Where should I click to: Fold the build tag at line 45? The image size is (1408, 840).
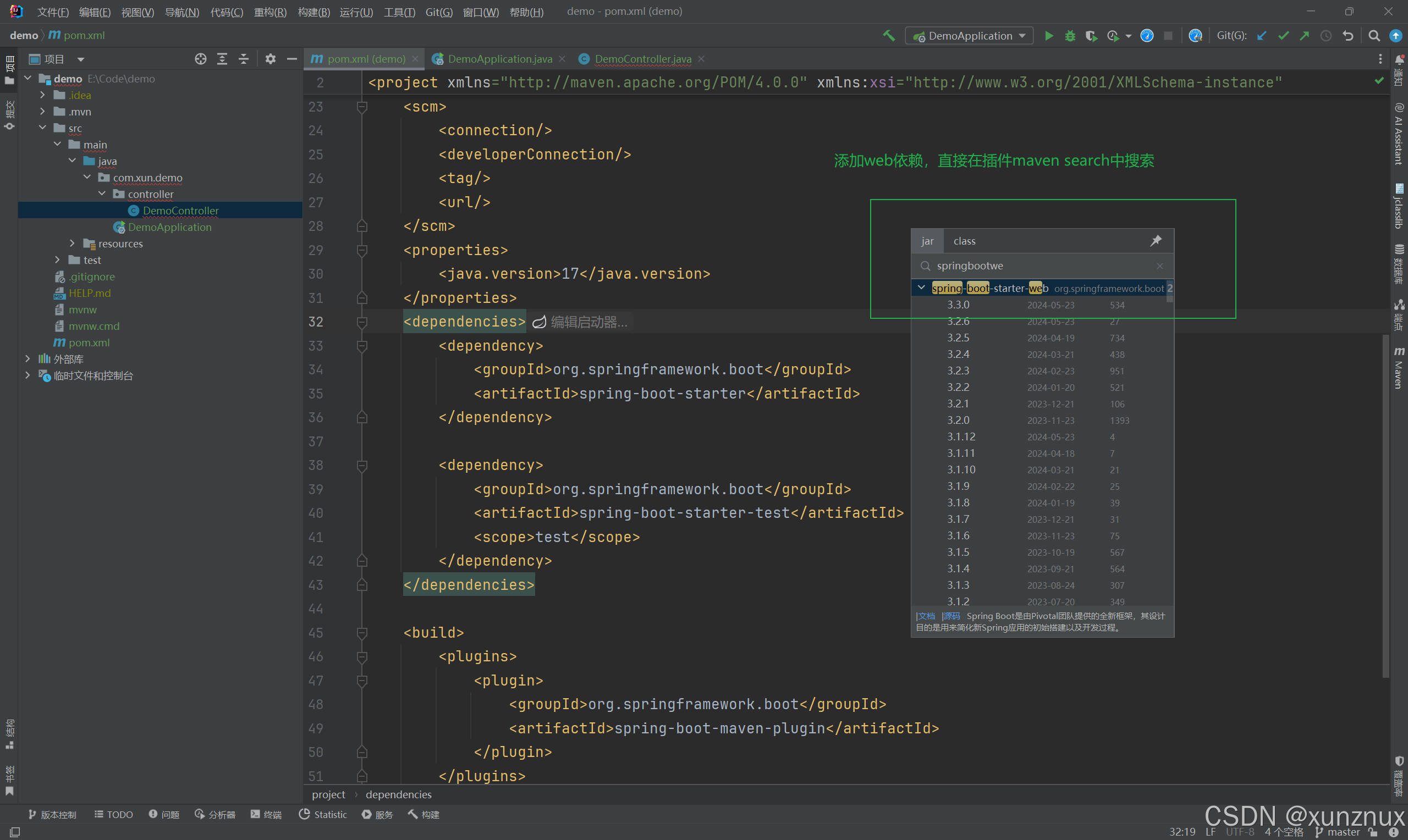[x=362, y=632]
